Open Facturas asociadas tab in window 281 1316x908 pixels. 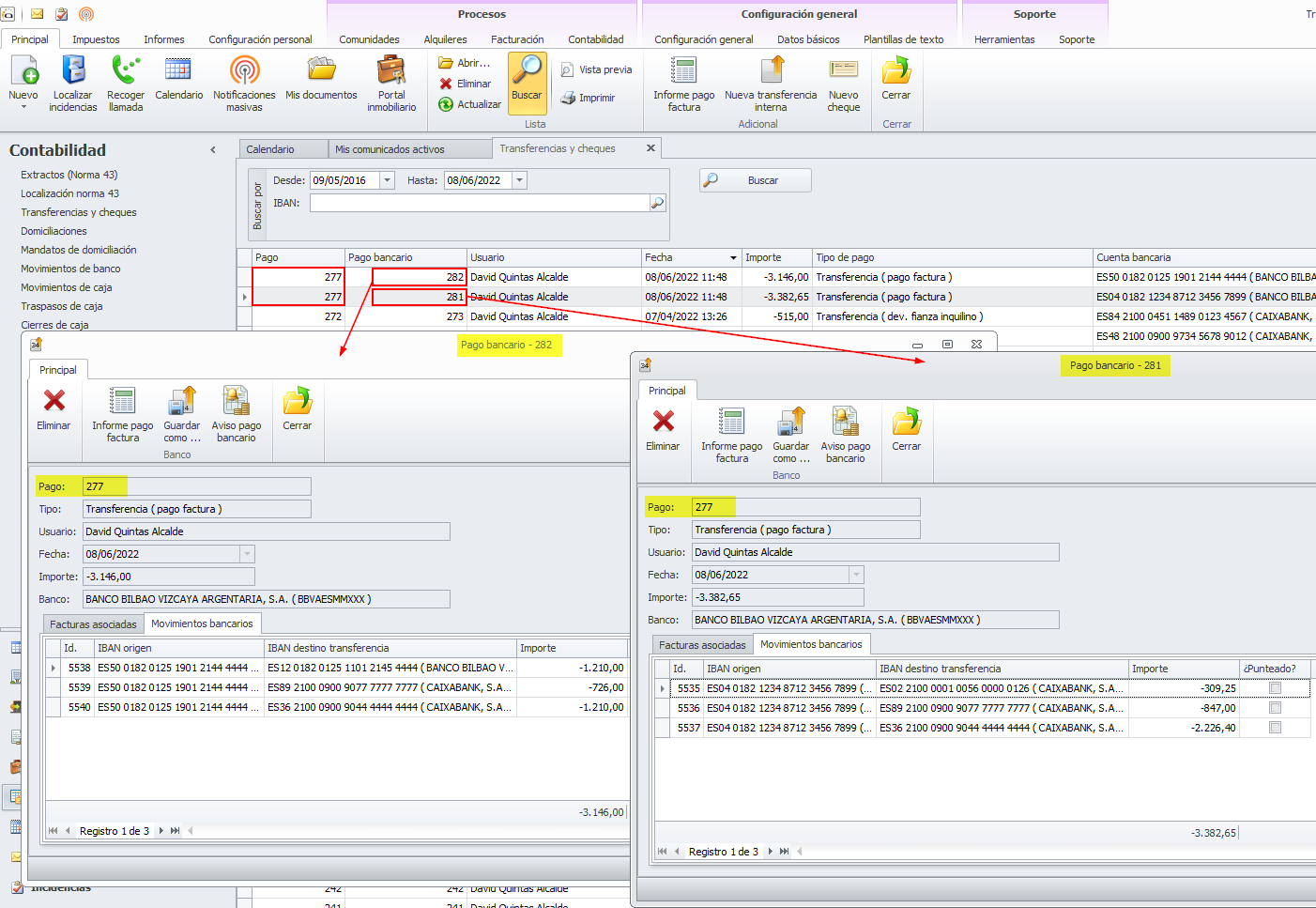(x=702, y=645)
